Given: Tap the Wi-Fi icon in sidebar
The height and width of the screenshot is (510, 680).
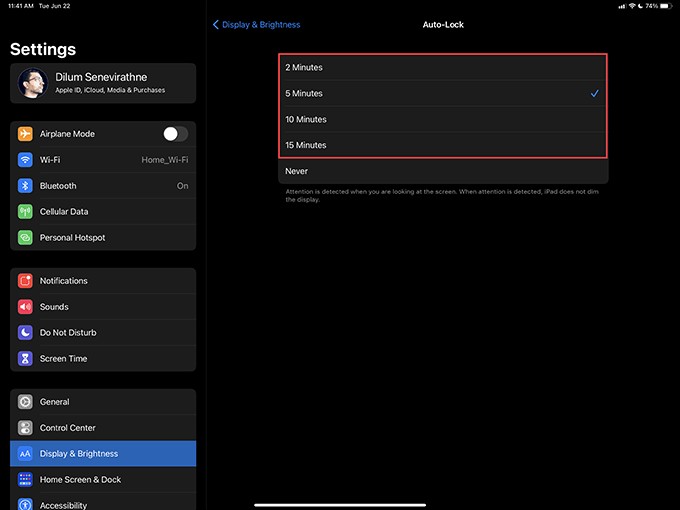Looking at the screenshot, I should [25, 160].
